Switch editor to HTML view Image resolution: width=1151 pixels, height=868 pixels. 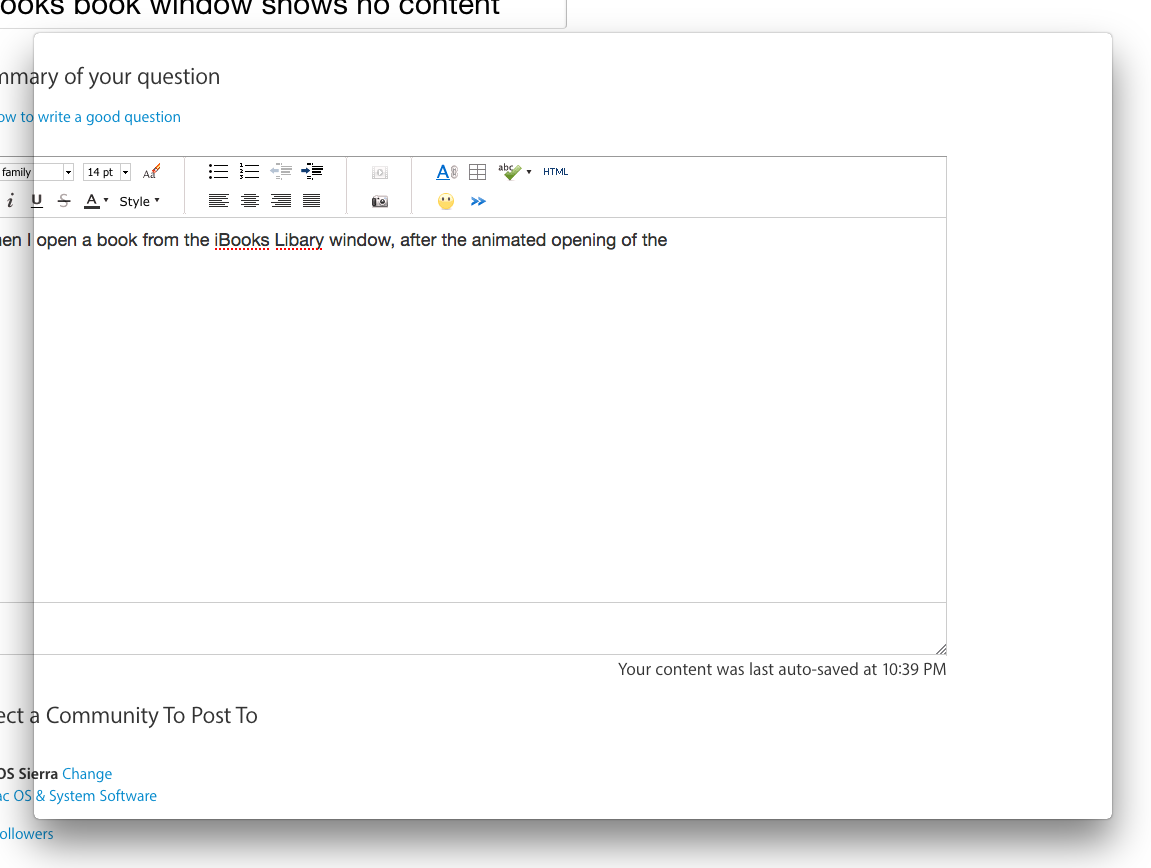(x=556, y=172)
